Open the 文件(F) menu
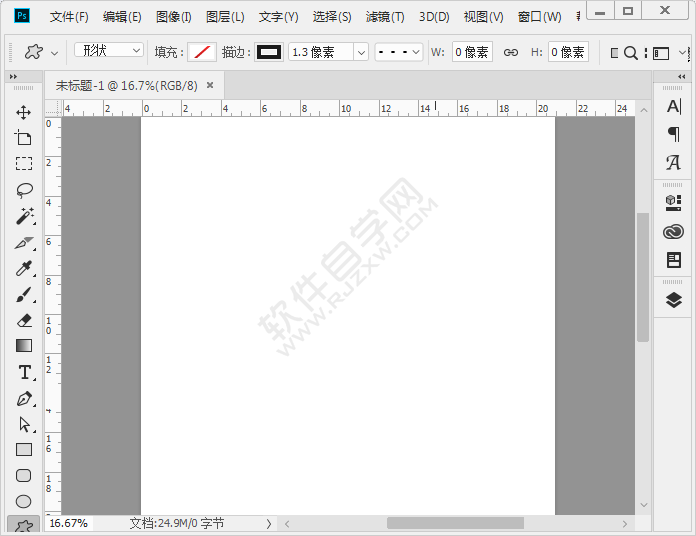The height and width of the screenshot is (536, 696). coord(69,17)
